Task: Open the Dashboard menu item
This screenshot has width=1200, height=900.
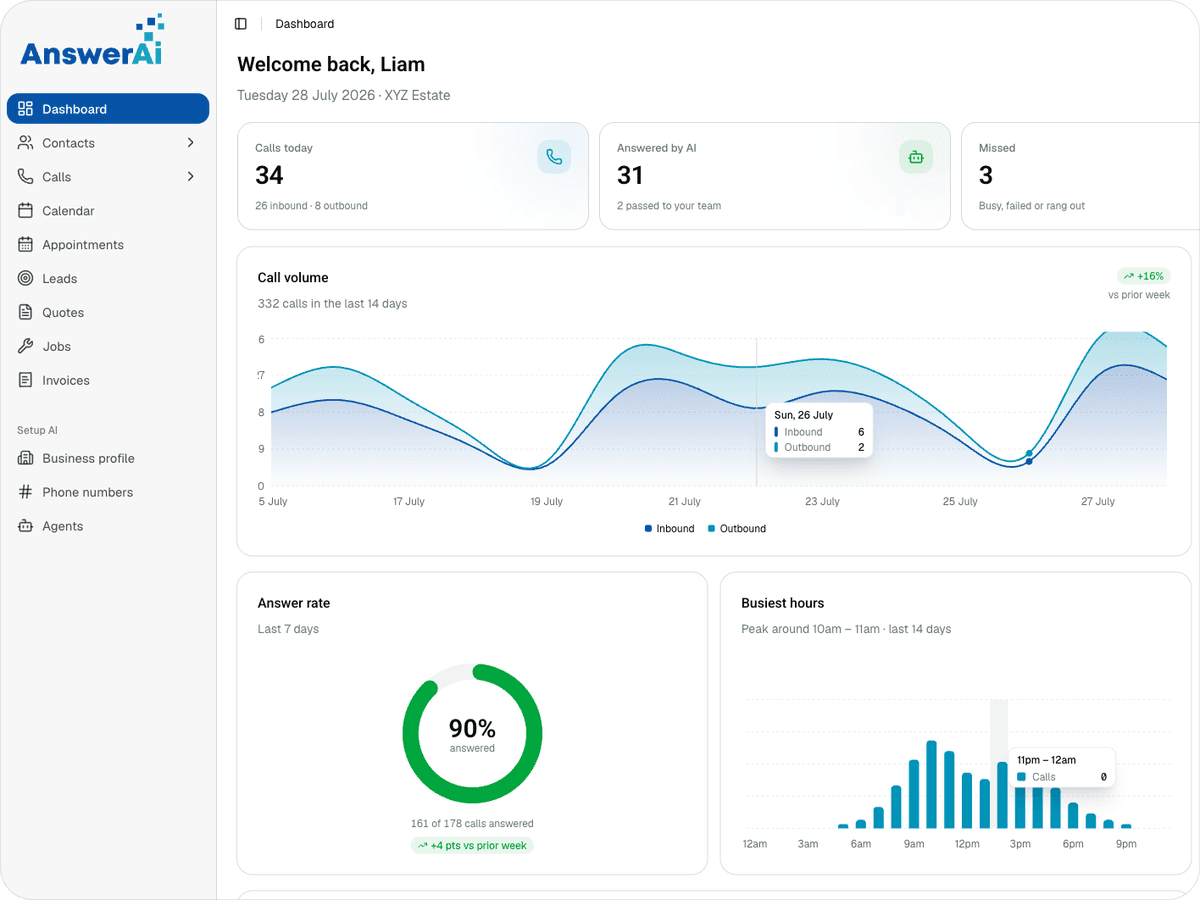Action: click(108, 109)
